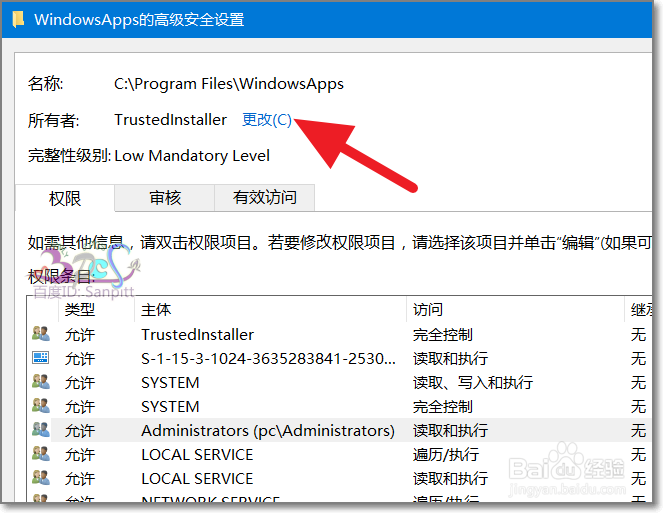Click the user icon of SYSTEM 读取、写入和执行 row
Image resolution: width=663 pixels, height=513 pixels.
pyautogui.click(x=41, y=381)
